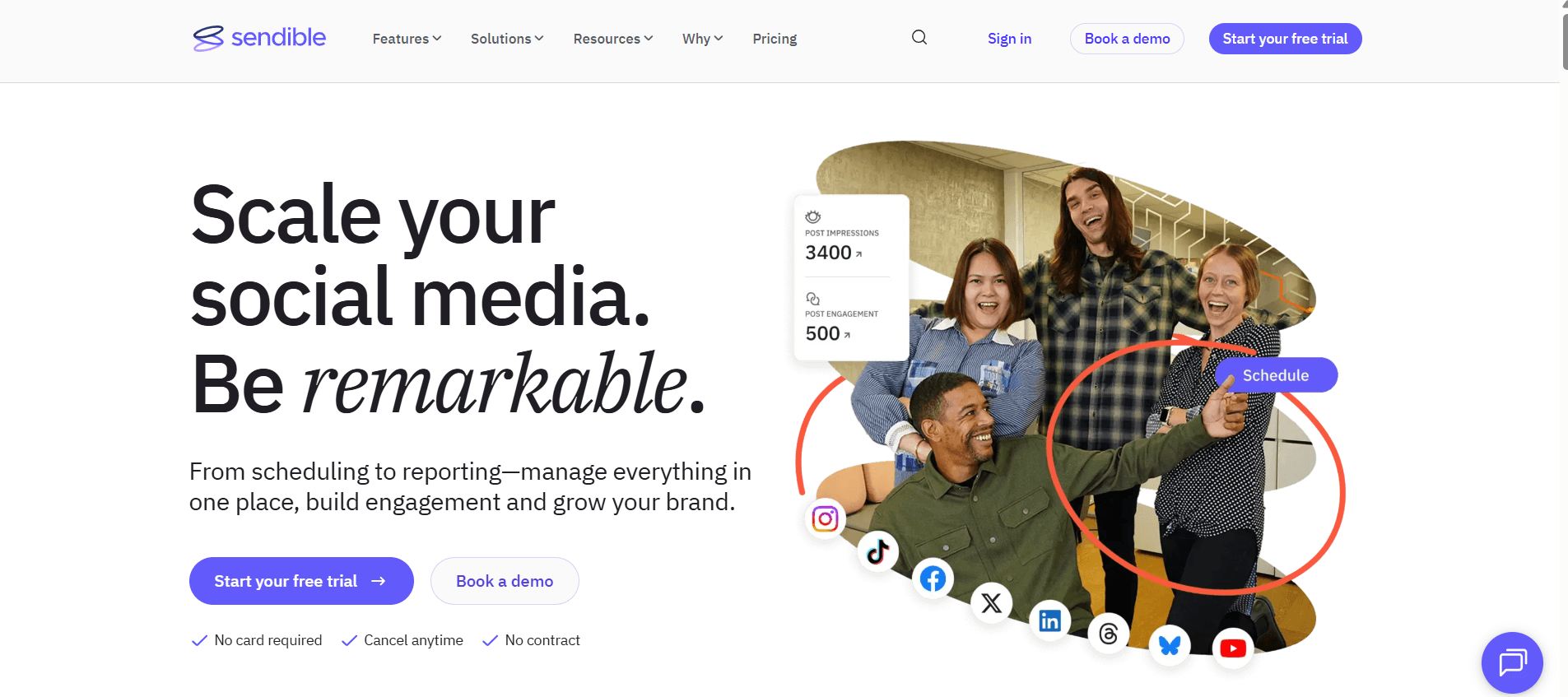Expand the Features dropdown menu
Screen dimensions: 1568x697
coord(407,39)
